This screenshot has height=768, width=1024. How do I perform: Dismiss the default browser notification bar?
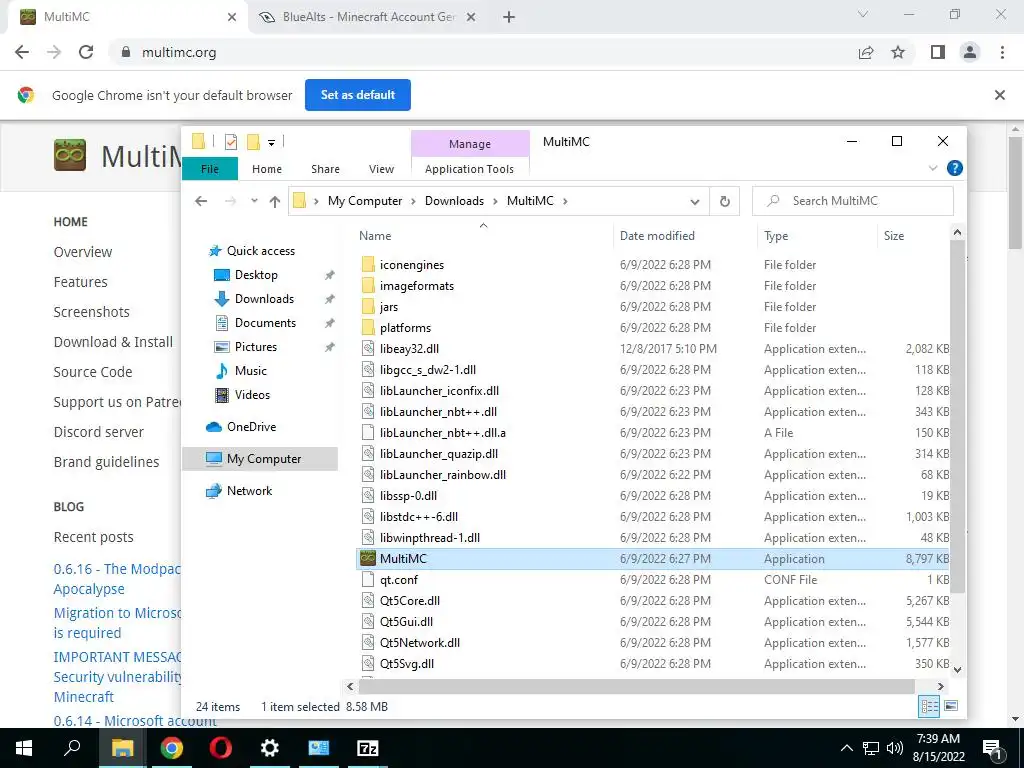[x=999, y=95]
